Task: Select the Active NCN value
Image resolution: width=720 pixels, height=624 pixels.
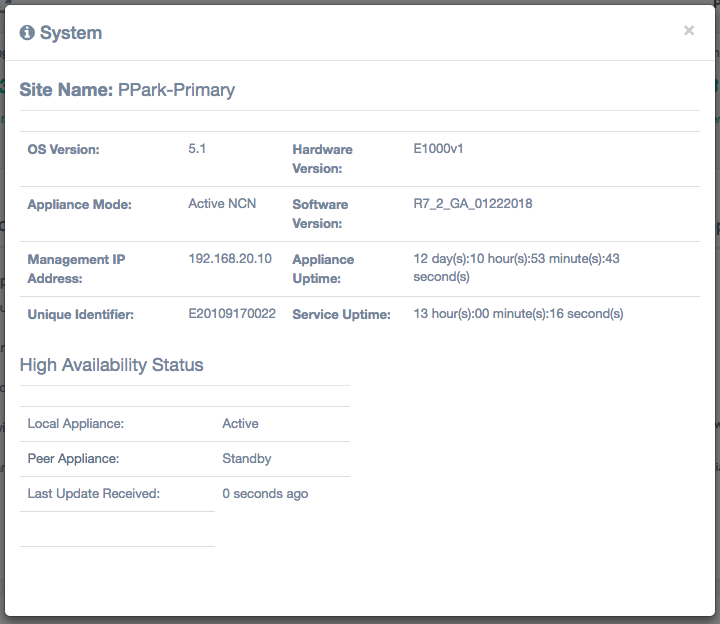Action: 222,203
